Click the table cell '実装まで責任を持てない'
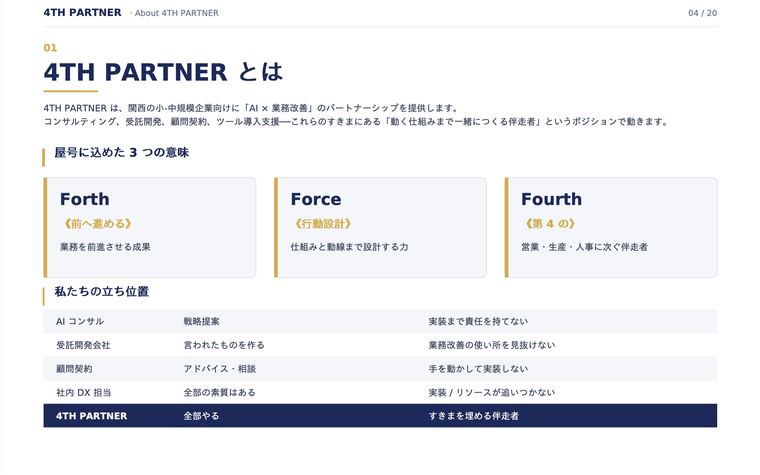Image resolution: width=760 pixels, height=475 pixels. (x=478, y=321)
